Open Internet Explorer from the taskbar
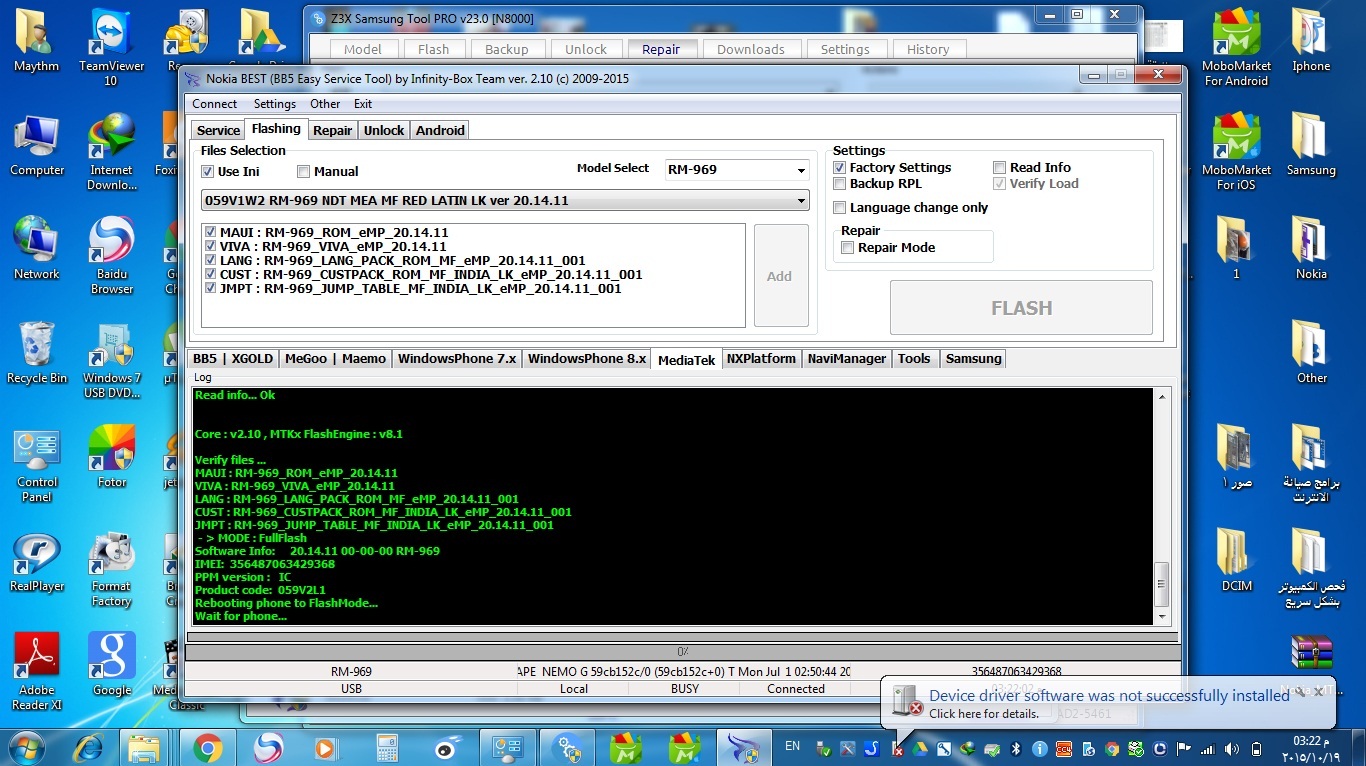This screenshot has height=766, width=1366. pyautogui.click(x=88, y=748)
